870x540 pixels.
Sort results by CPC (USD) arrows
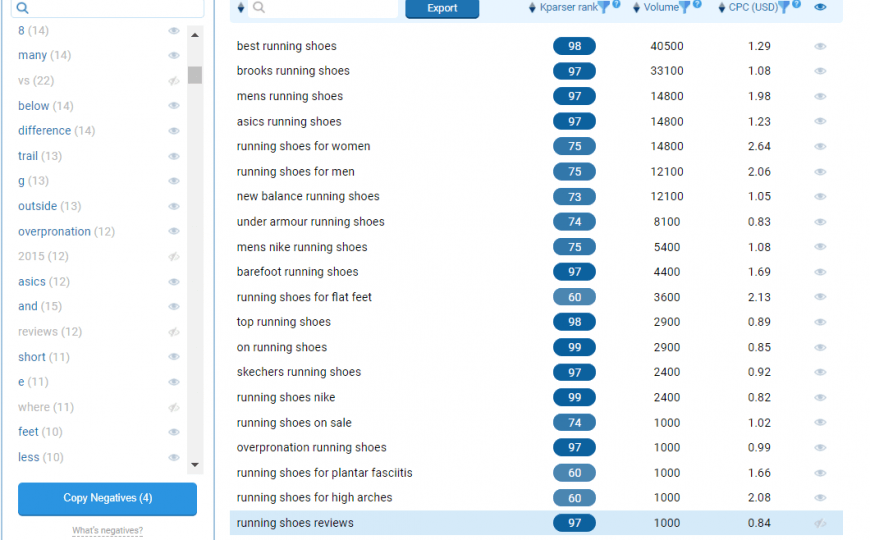[x=721, y=7]
